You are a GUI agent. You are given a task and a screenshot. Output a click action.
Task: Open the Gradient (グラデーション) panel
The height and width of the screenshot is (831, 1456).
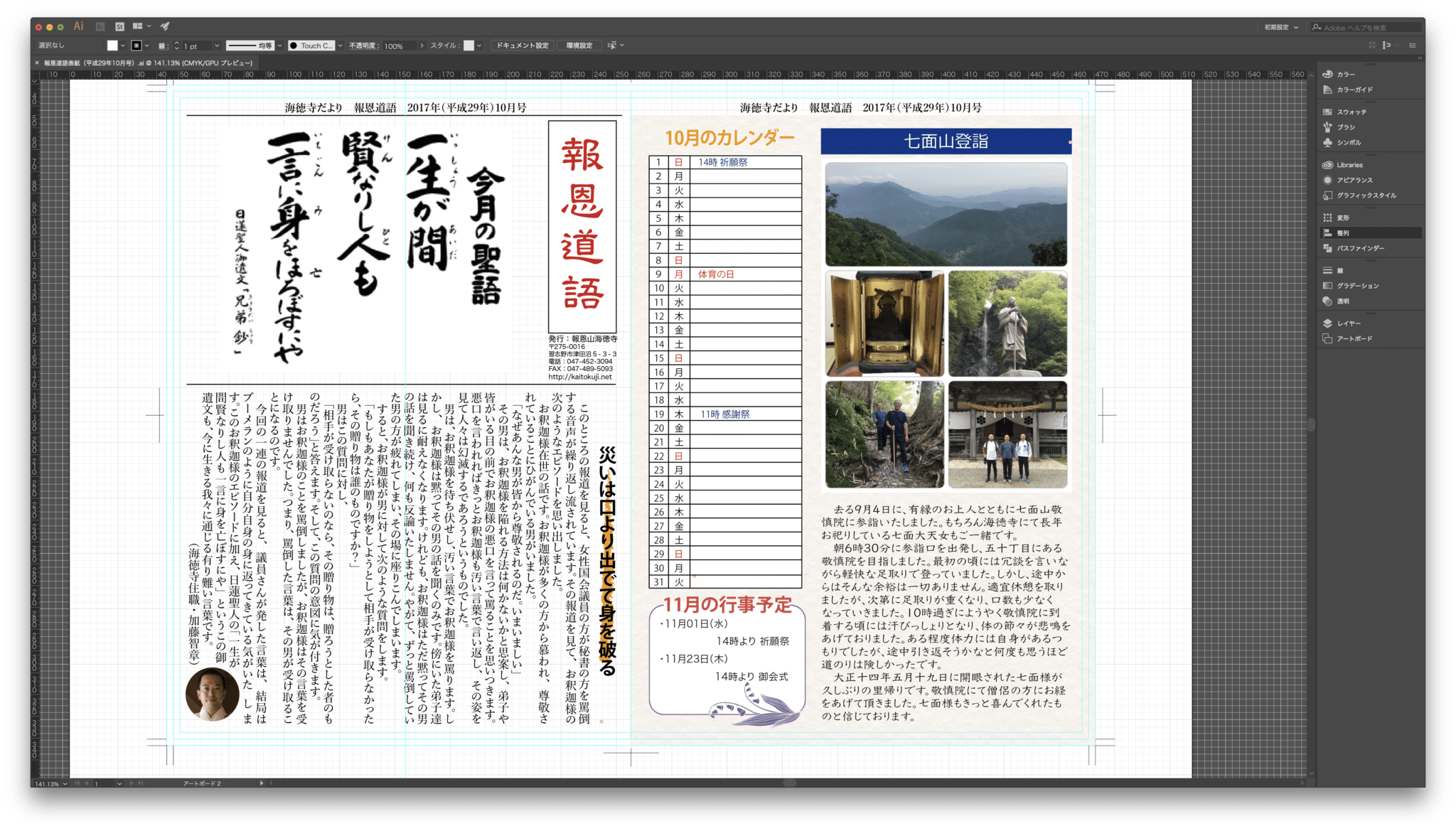[1357, 286]
